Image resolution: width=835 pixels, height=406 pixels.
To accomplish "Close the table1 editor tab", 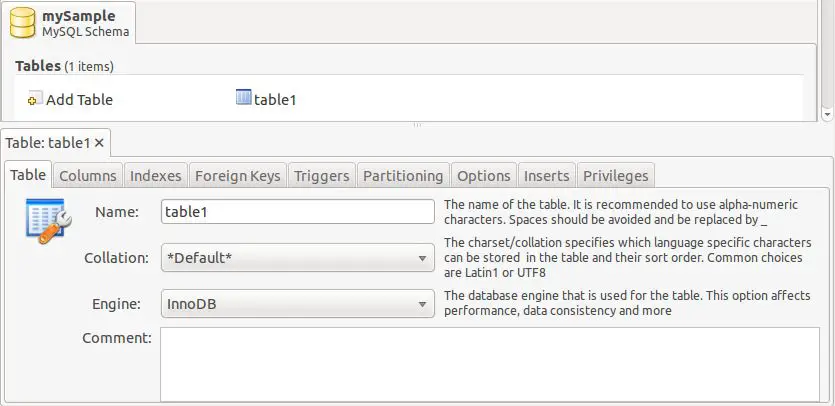I will pos(100,143).
